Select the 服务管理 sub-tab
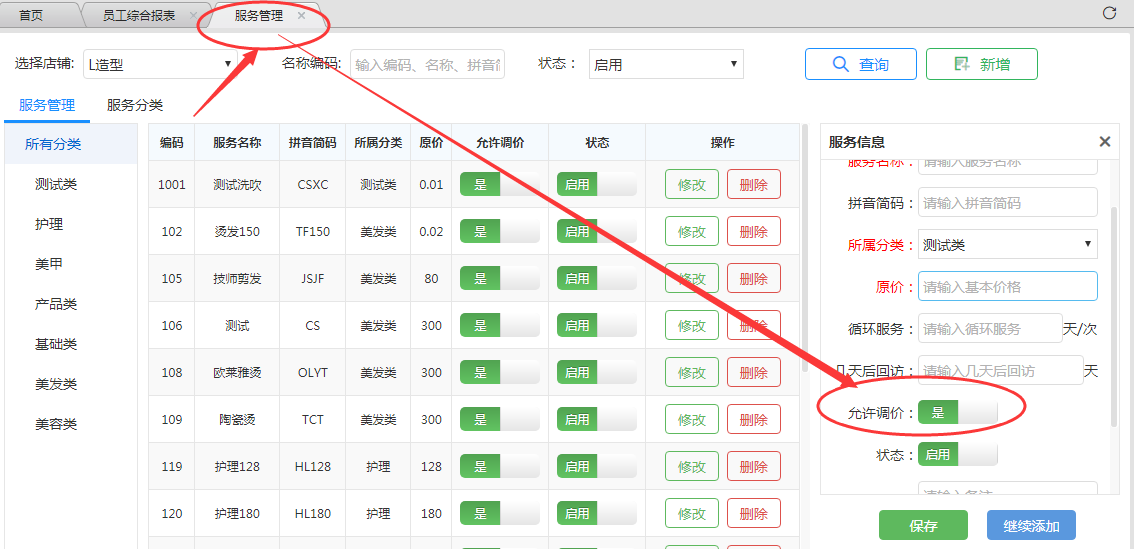Screen dimensions: 1134x549 47,106
